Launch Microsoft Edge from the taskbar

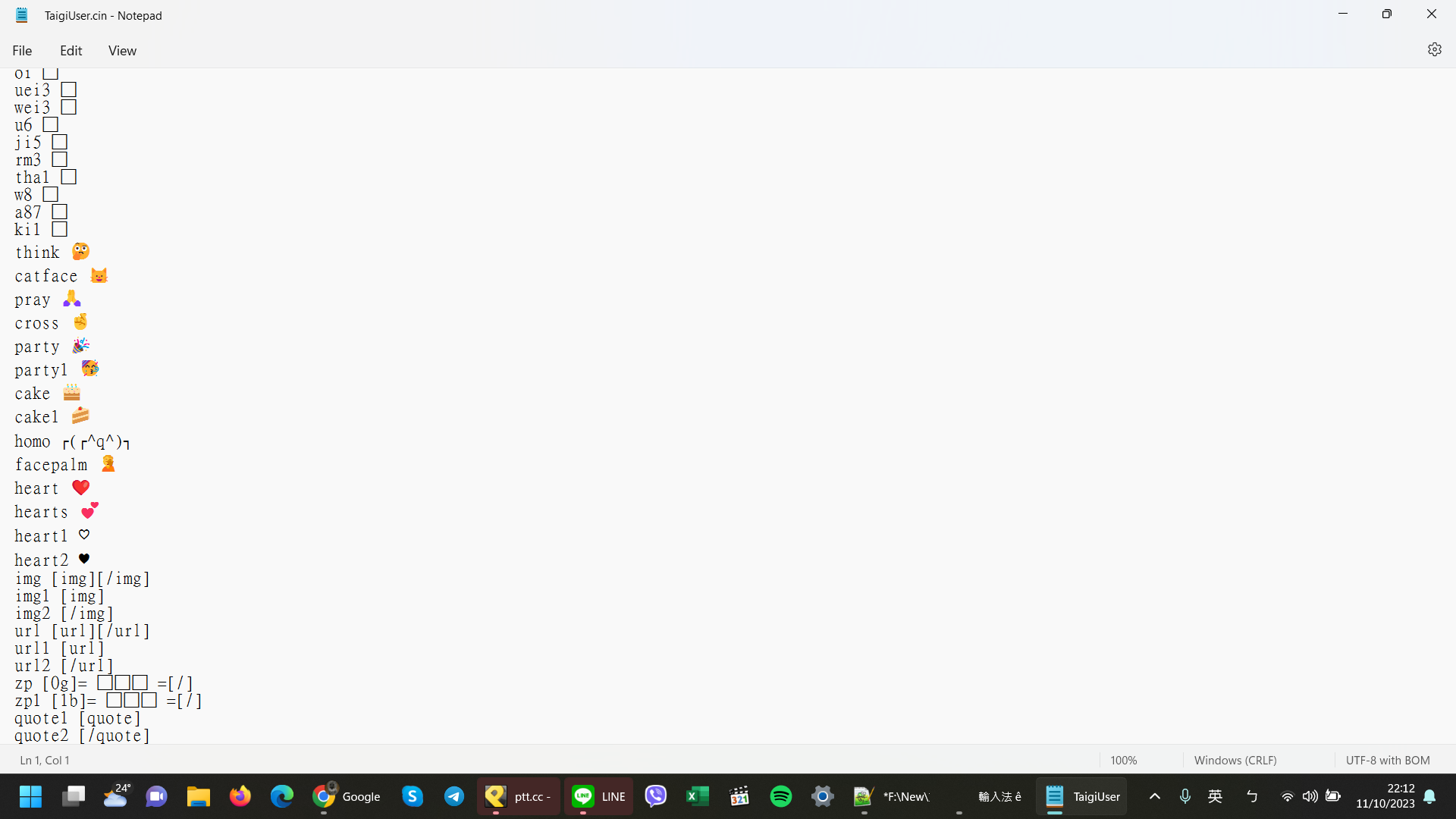tap(282, 796)
